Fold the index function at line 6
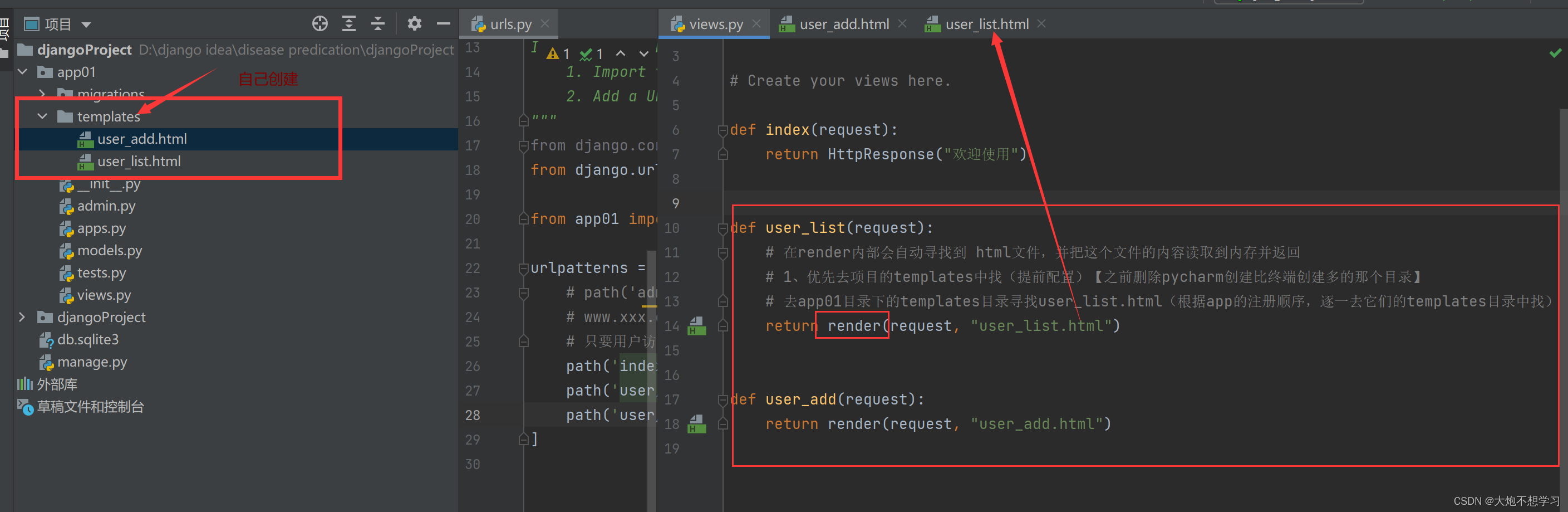 pos(722,130)
